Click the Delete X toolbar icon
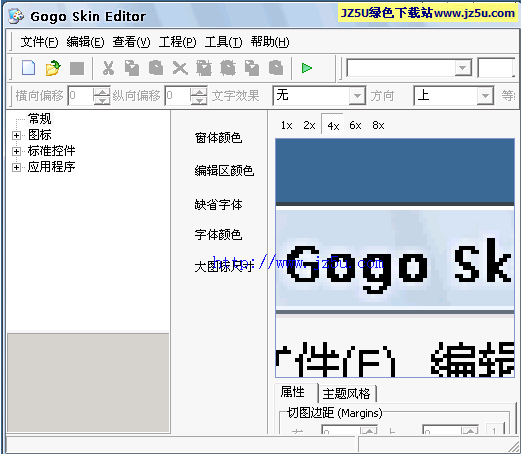 pyautogui.click(x=180, y=68)
